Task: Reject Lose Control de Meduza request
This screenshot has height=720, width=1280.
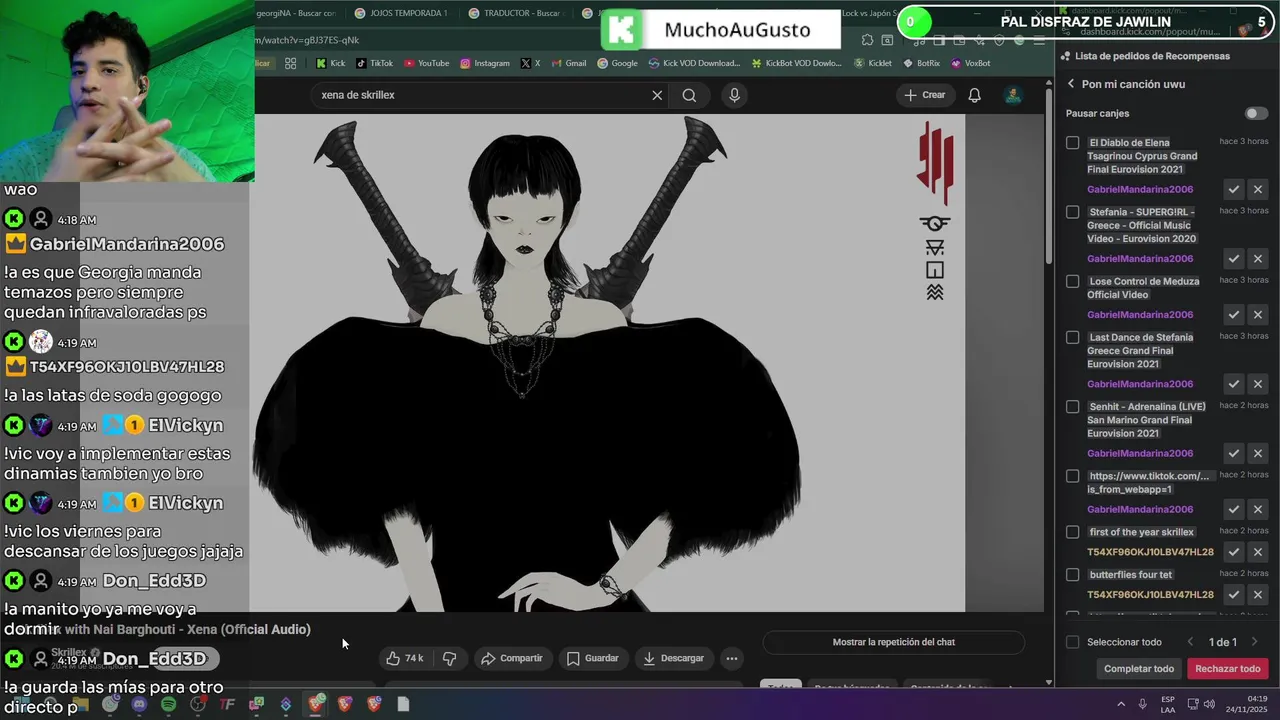Action: pos(1258,315)
